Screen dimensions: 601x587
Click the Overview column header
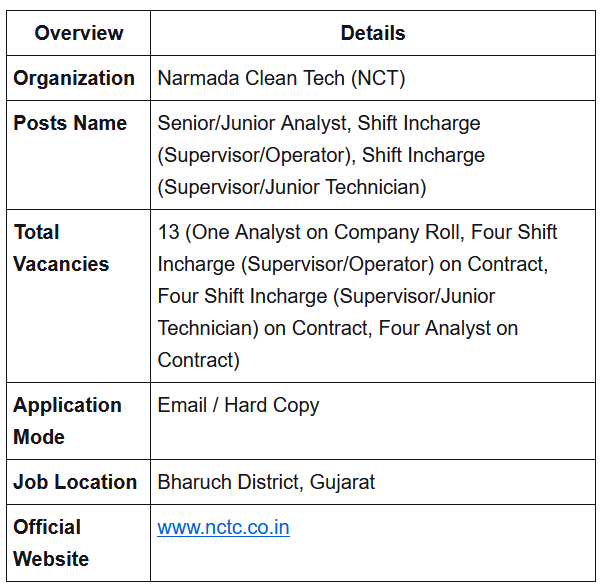(79, 33)
